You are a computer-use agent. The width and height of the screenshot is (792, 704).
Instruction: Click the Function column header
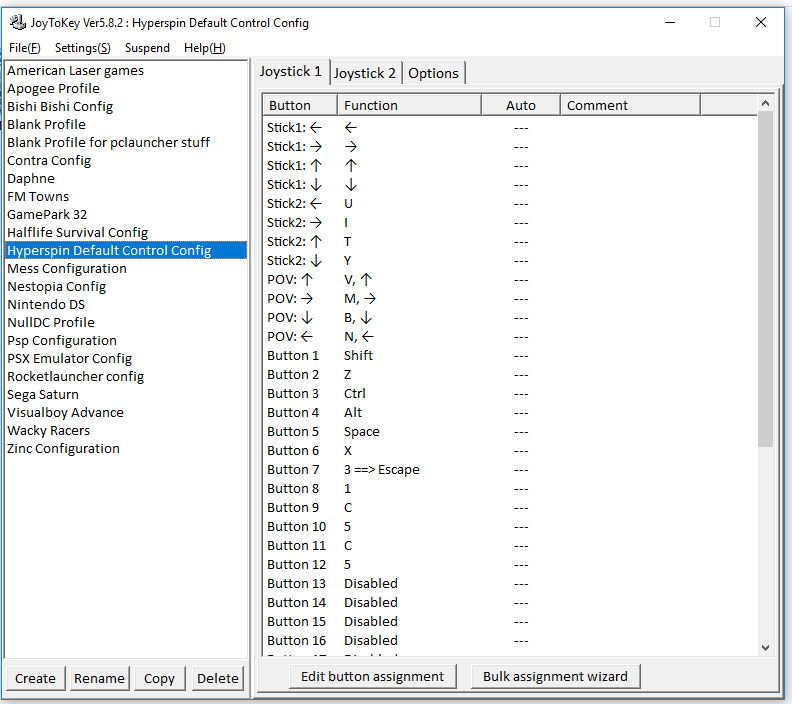tap(410, 105)
